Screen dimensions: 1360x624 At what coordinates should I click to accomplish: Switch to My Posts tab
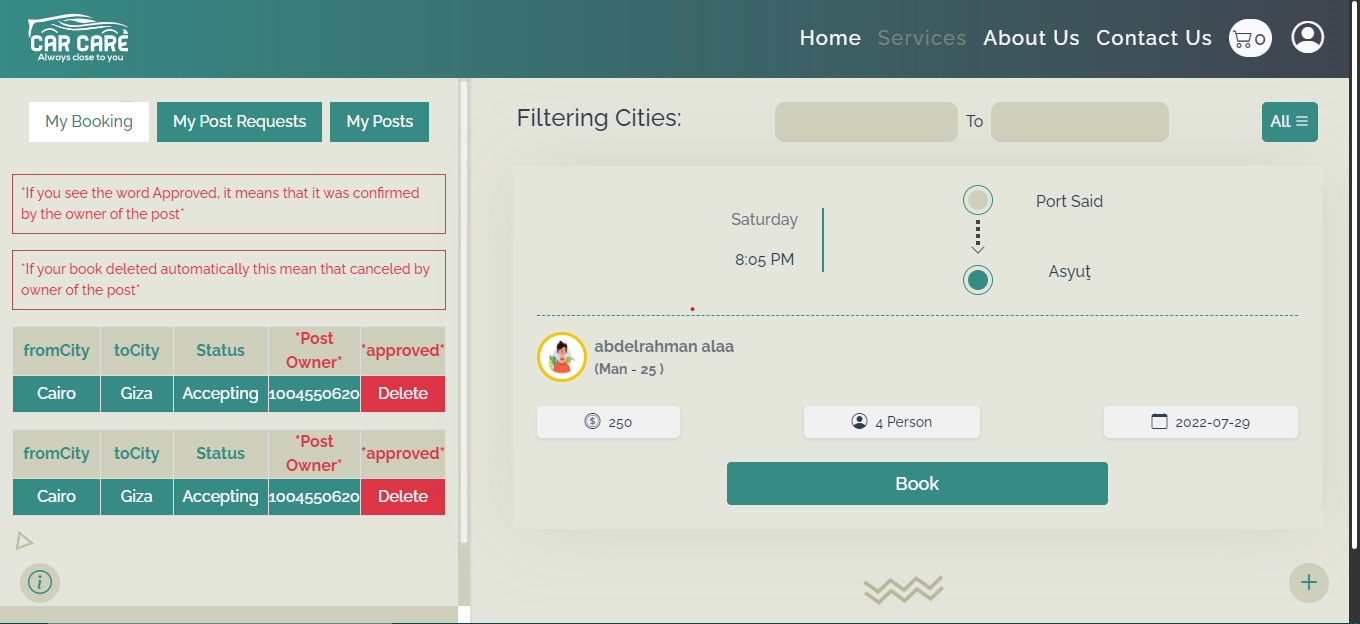(379, 122)
